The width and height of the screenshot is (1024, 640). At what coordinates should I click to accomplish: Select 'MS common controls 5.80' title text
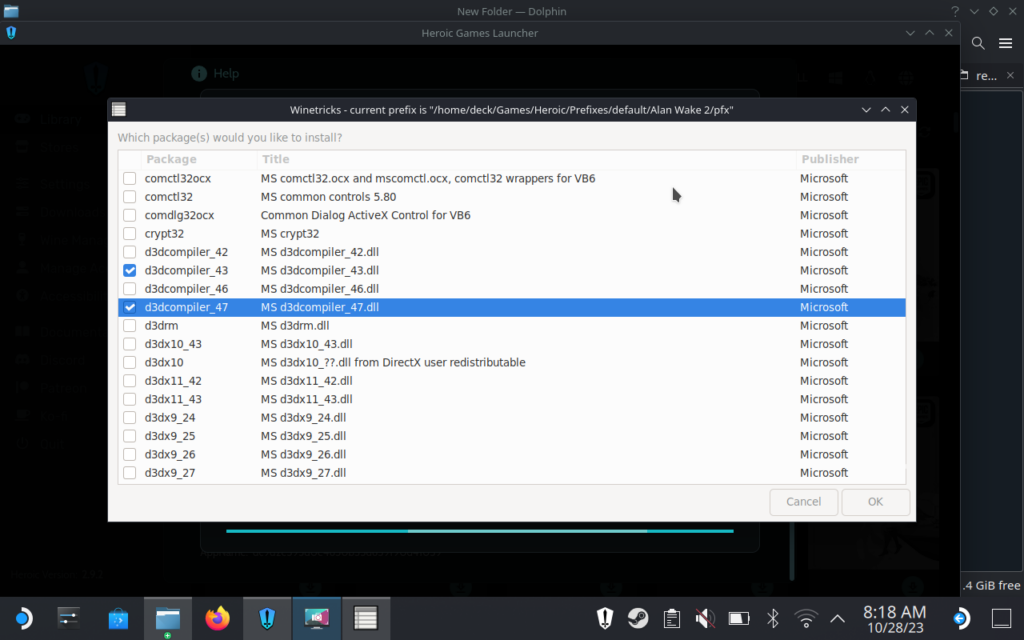click(328, 197)
